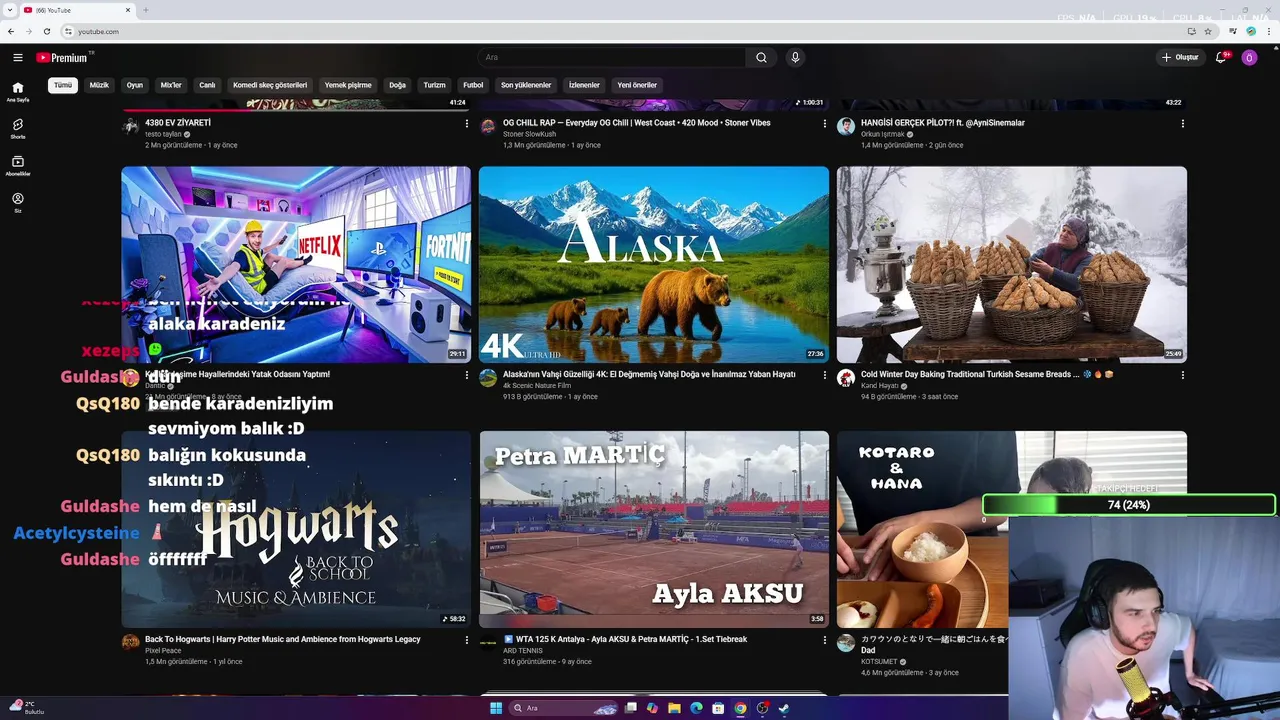Screen dimensions: 1280x720
Task: Select the Canlı filter chip
Action: (207, 85)
